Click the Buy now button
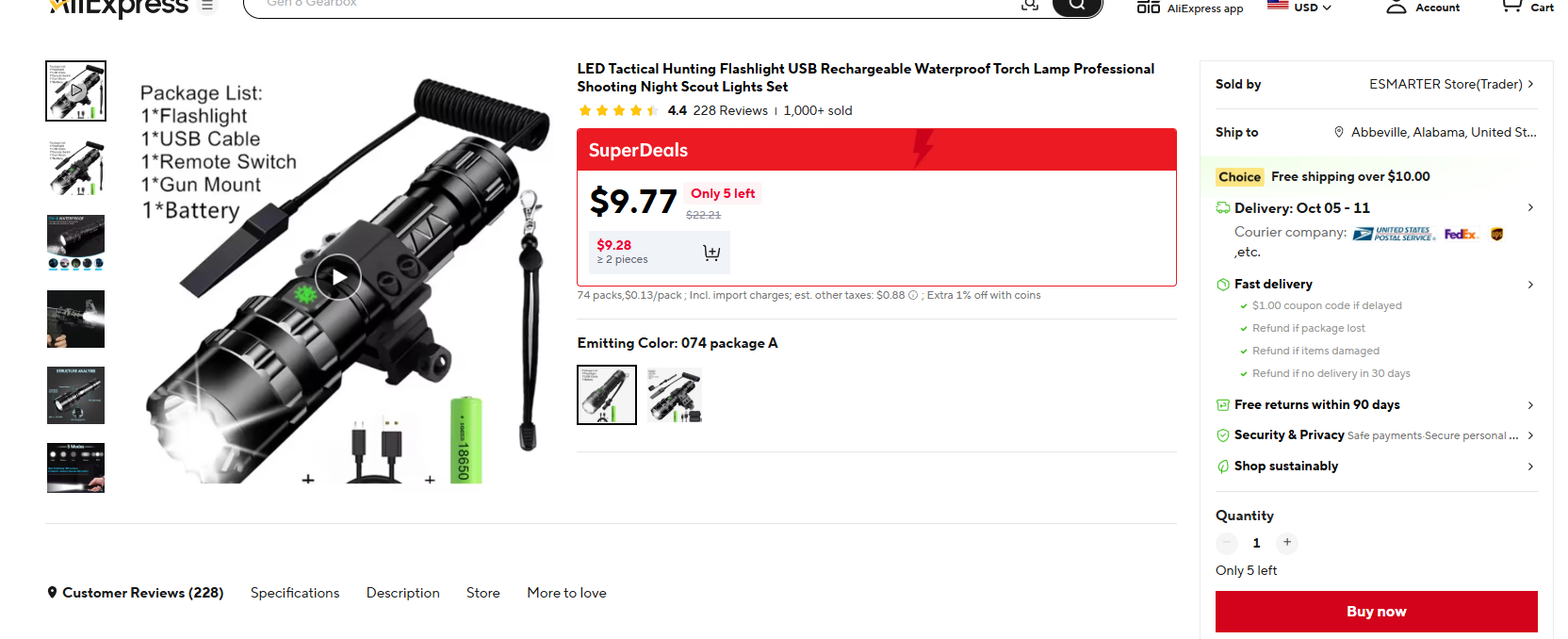Screen dimensions: 1568x639 tap(1376, 612)
